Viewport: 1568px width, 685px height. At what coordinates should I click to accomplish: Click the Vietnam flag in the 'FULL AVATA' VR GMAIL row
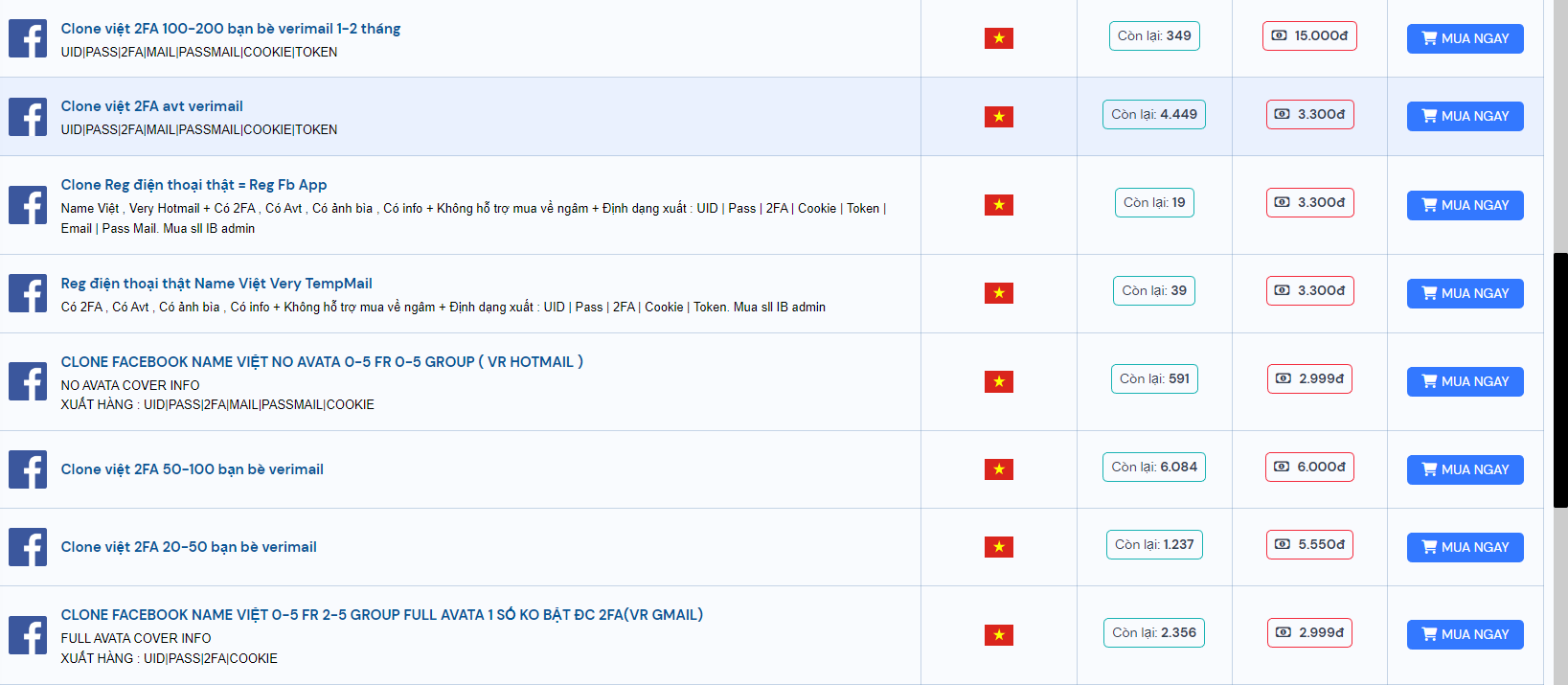click(x=999, y=635)
